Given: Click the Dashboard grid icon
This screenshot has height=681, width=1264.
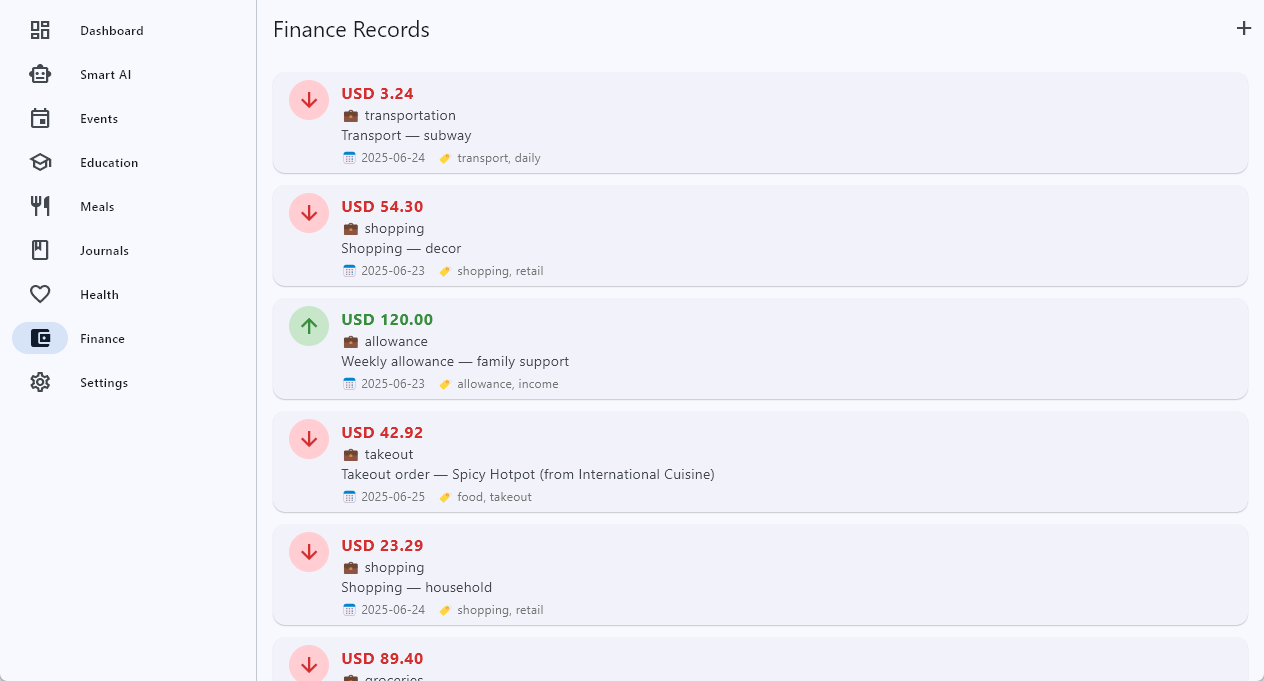Looking at the screenshot, I should click(x=40, y=30).
